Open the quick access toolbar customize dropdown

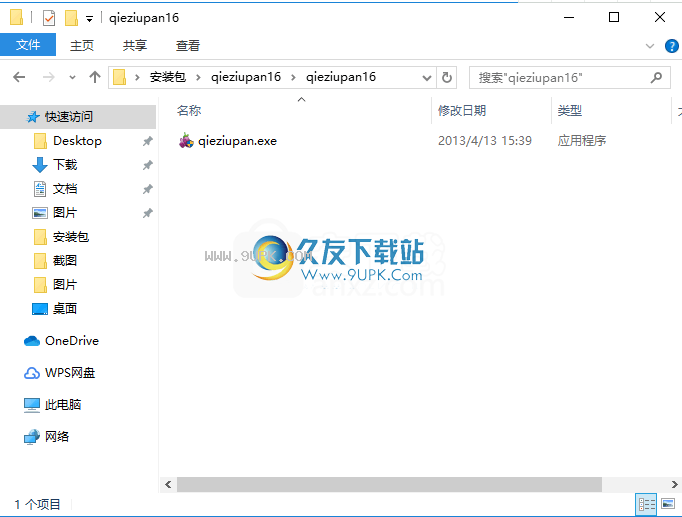89,19
